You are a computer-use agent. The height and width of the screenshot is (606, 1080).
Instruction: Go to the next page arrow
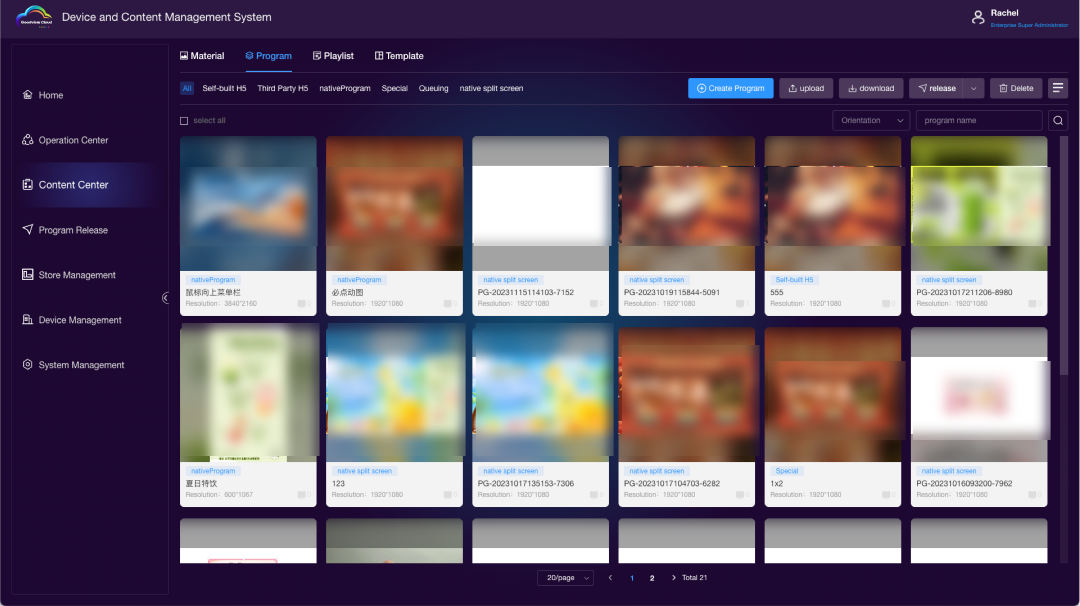click(673, 578)
